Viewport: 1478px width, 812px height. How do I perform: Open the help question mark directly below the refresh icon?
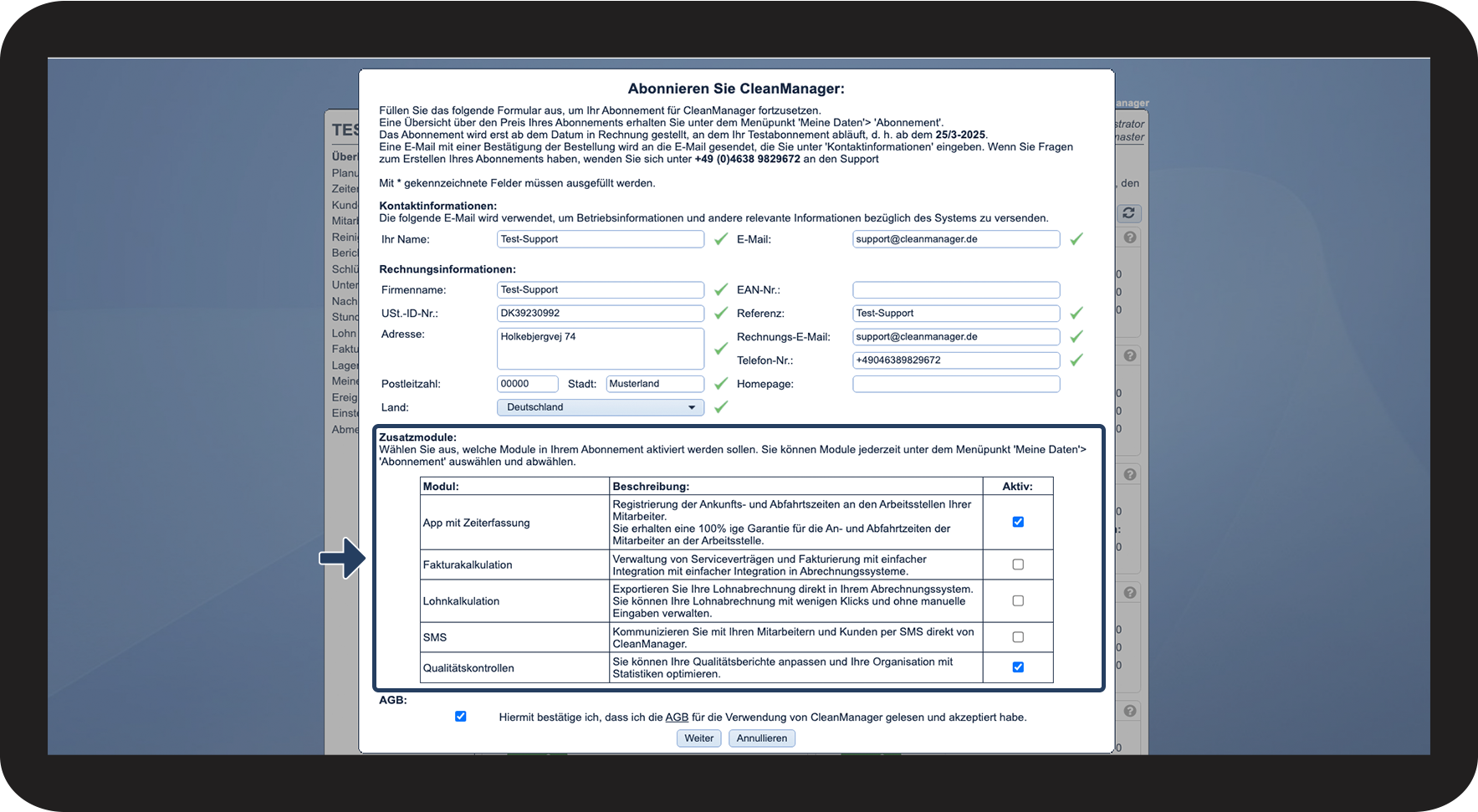[x=1130, y=237]
